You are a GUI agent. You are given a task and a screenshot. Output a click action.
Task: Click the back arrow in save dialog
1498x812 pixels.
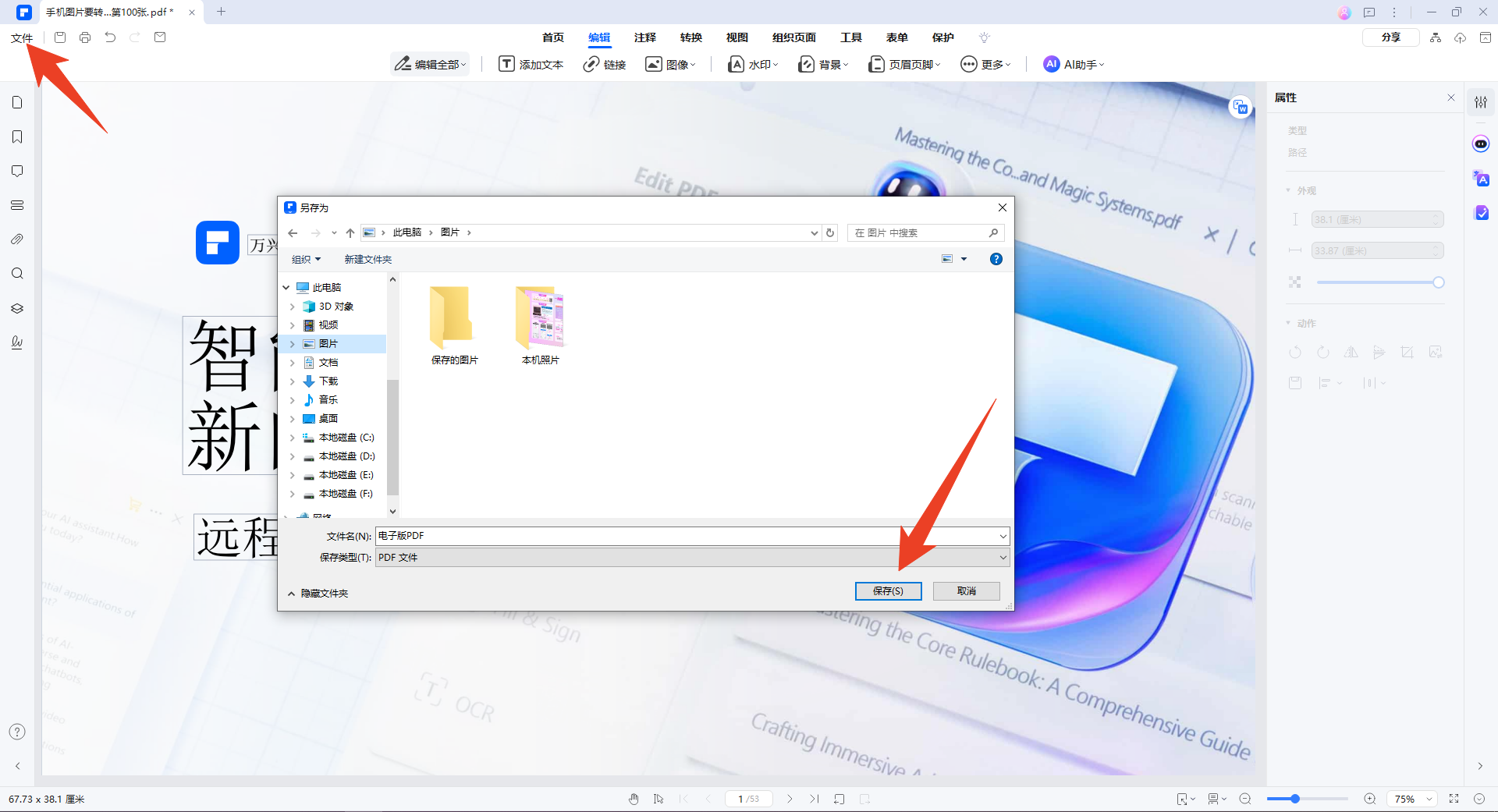293,232
